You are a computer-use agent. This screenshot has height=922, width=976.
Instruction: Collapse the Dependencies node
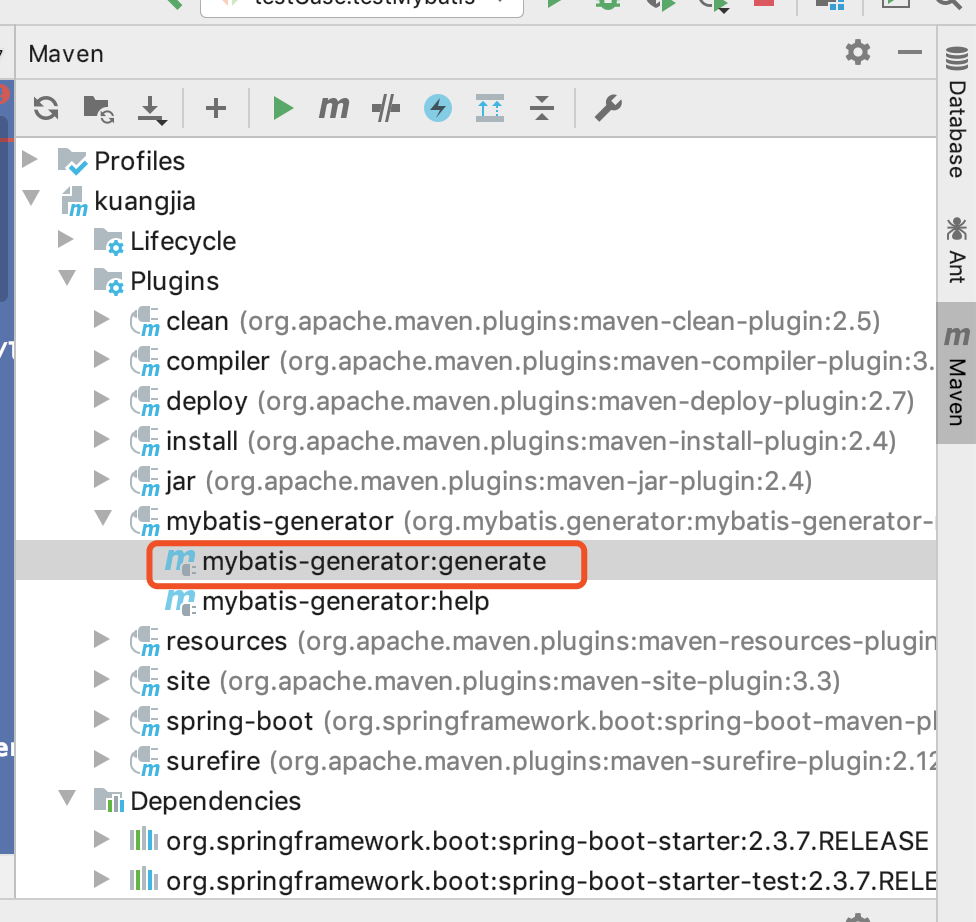(x=67, y=797)
